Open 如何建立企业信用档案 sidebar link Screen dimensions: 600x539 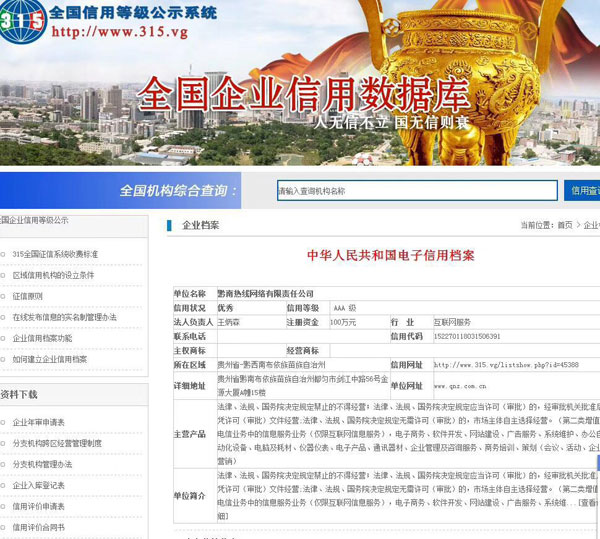pos(50,359)
